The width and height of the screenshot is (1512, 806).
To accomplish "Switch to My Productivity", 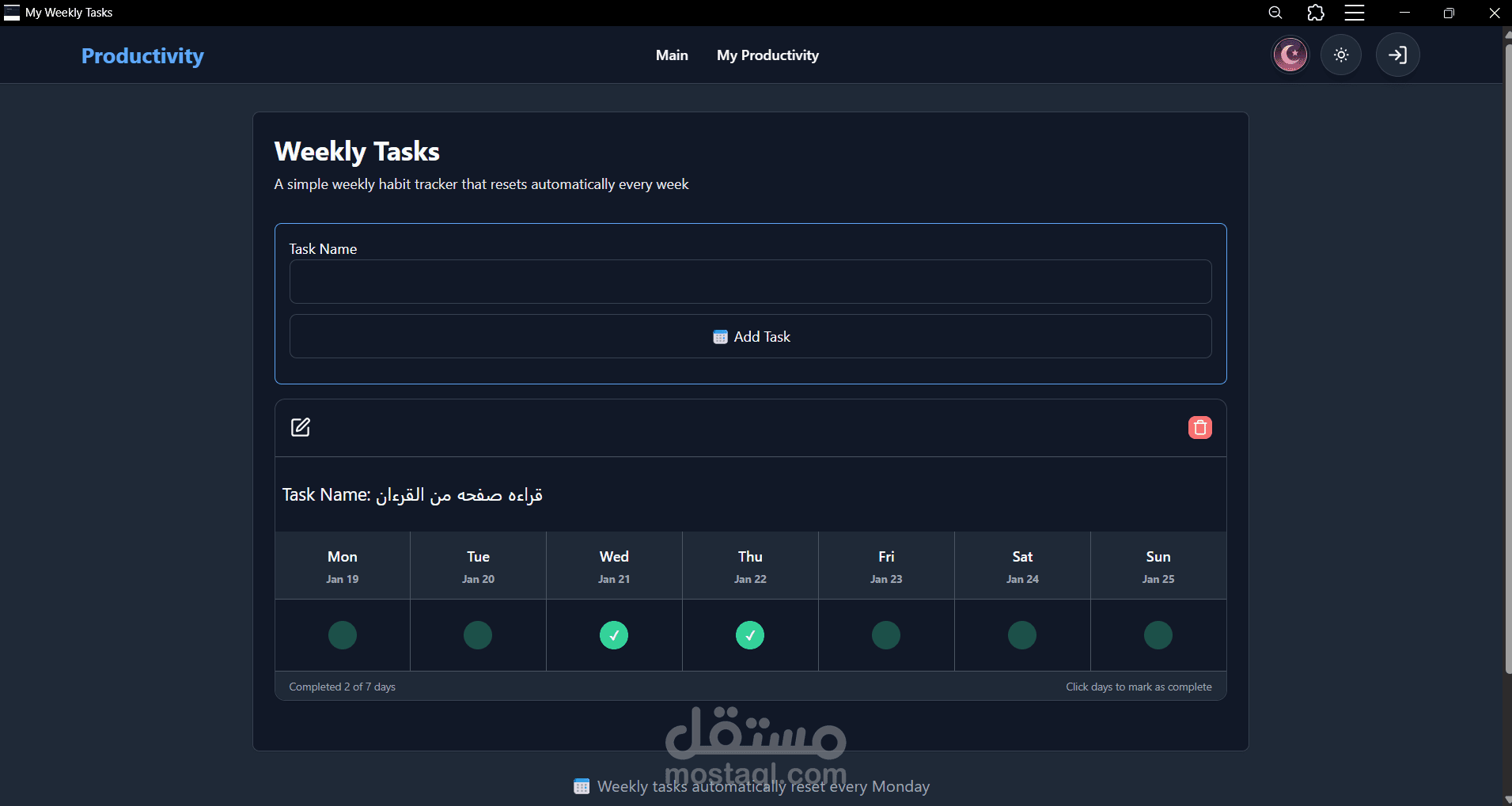I will click(767, 55).
